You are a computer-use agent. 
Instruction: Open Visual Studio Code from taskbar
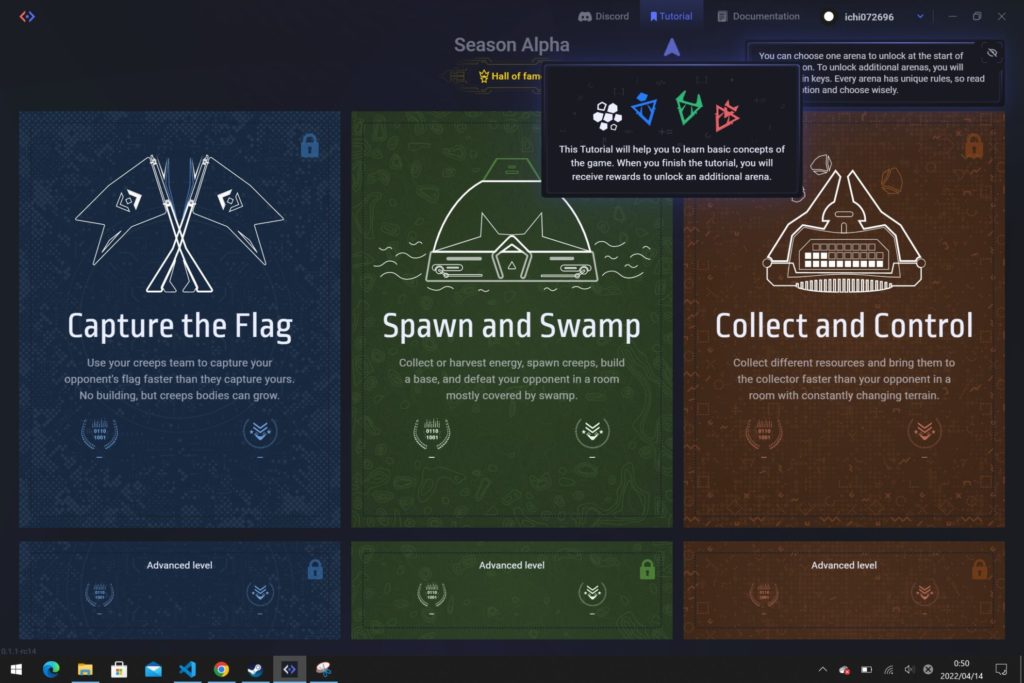tap(187, 669)
